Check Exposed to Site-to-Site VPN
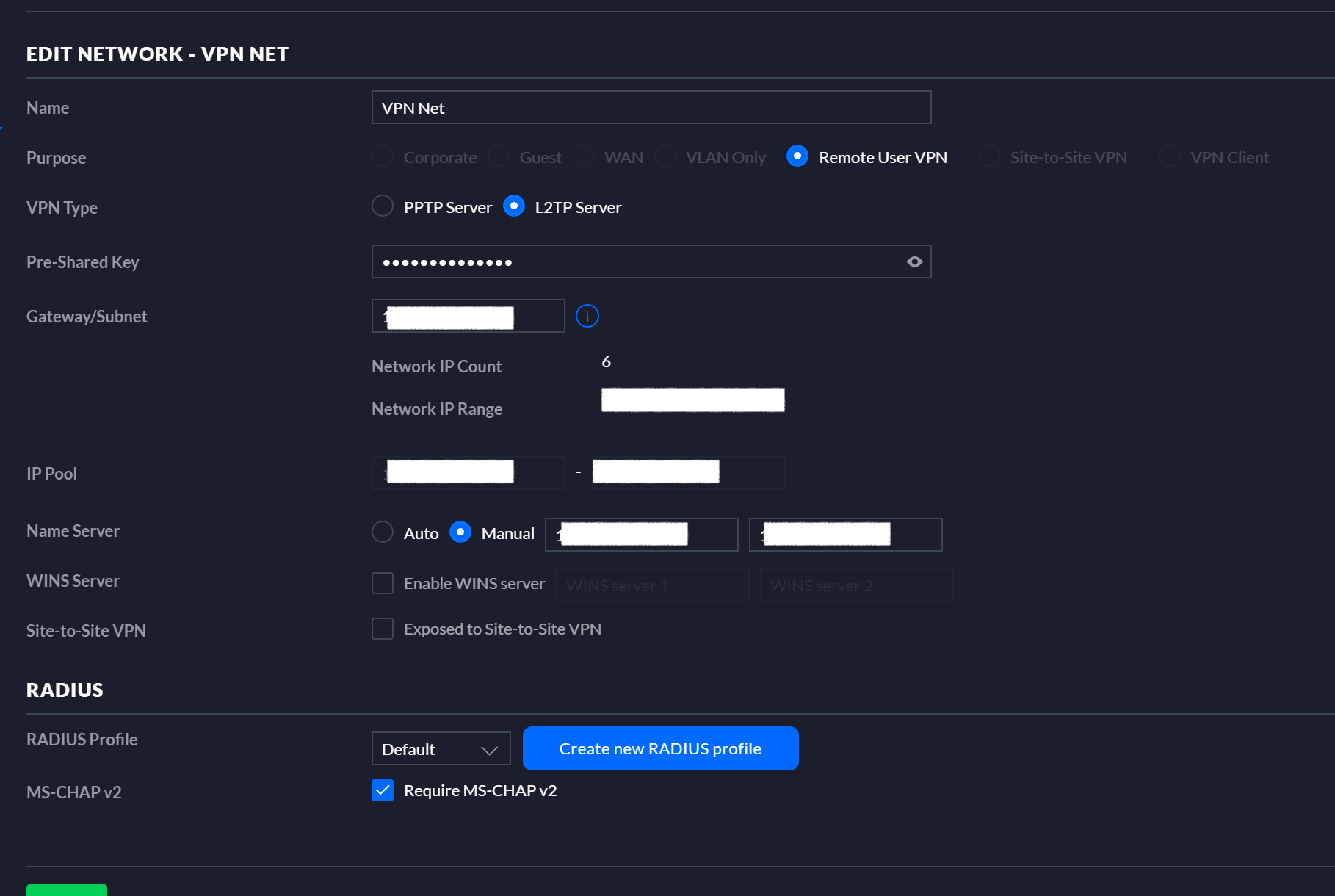The height and width of the screenshot is (896, 1335). click(x=383, y=629)
